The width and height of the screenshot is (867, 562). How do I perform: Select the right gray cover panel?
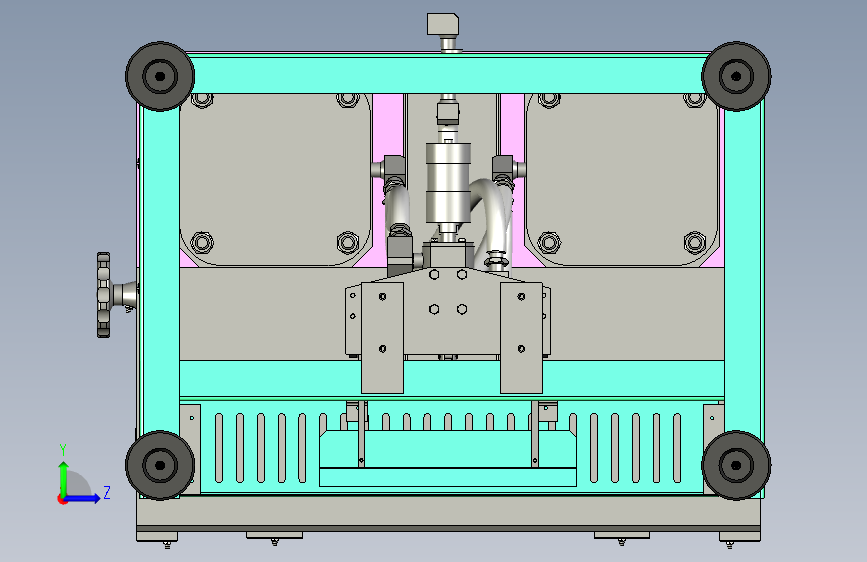pyautogui.click(x=622, y=180)
